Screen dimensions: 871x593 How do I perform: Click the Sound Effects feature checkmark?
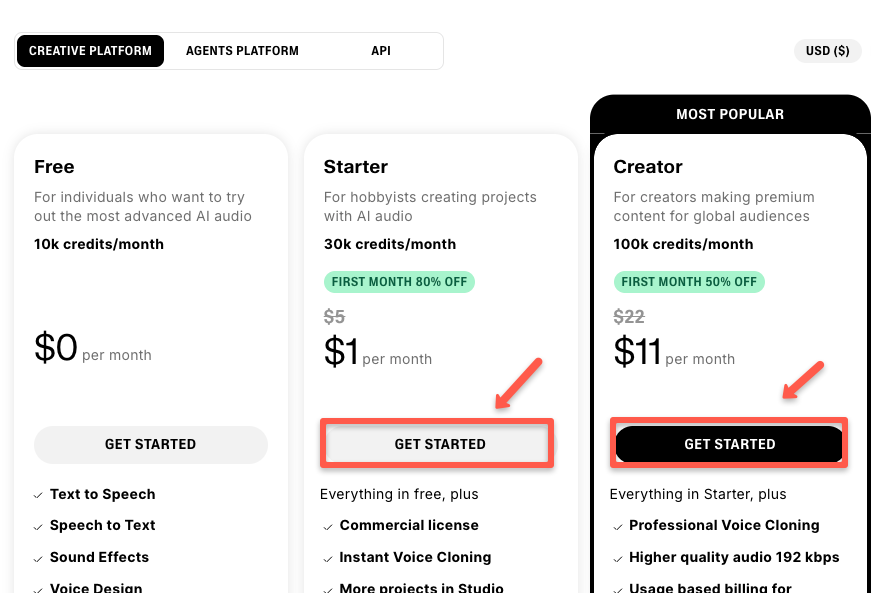point(37,557)
